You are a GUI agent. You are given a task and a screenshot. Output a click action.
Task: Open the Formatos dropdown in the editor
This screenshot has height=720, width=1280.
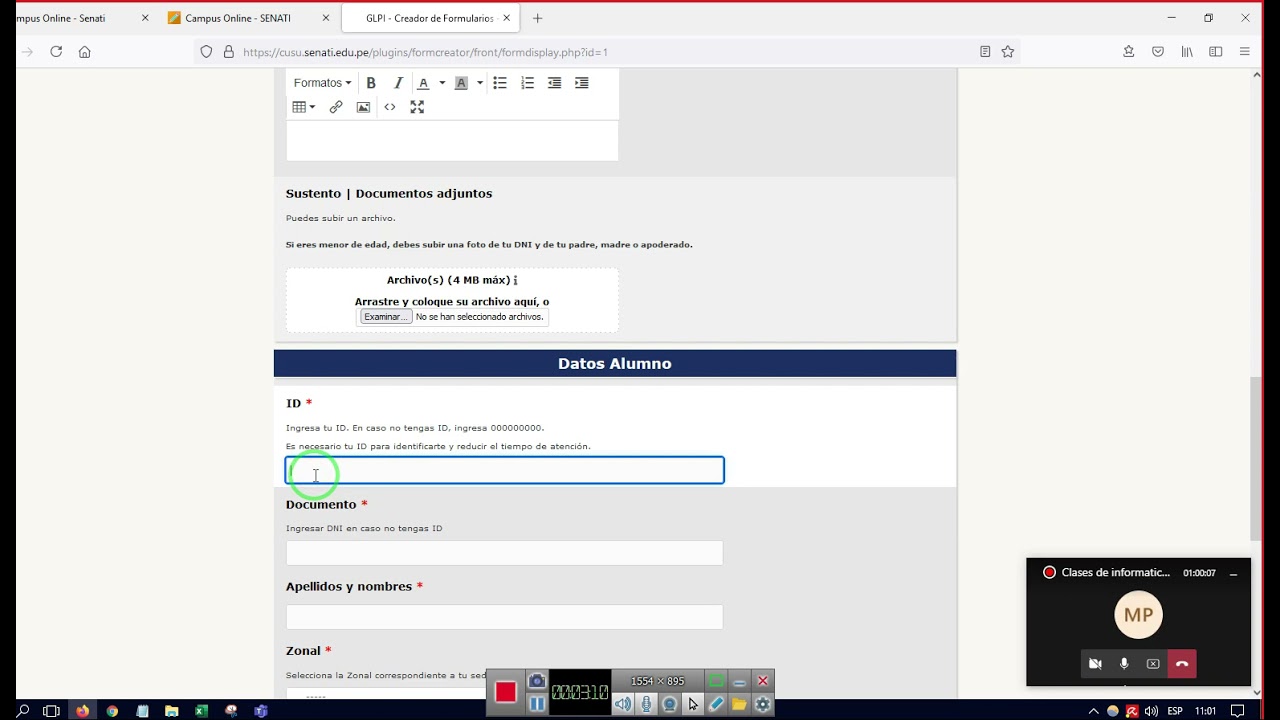coord(320,82)
